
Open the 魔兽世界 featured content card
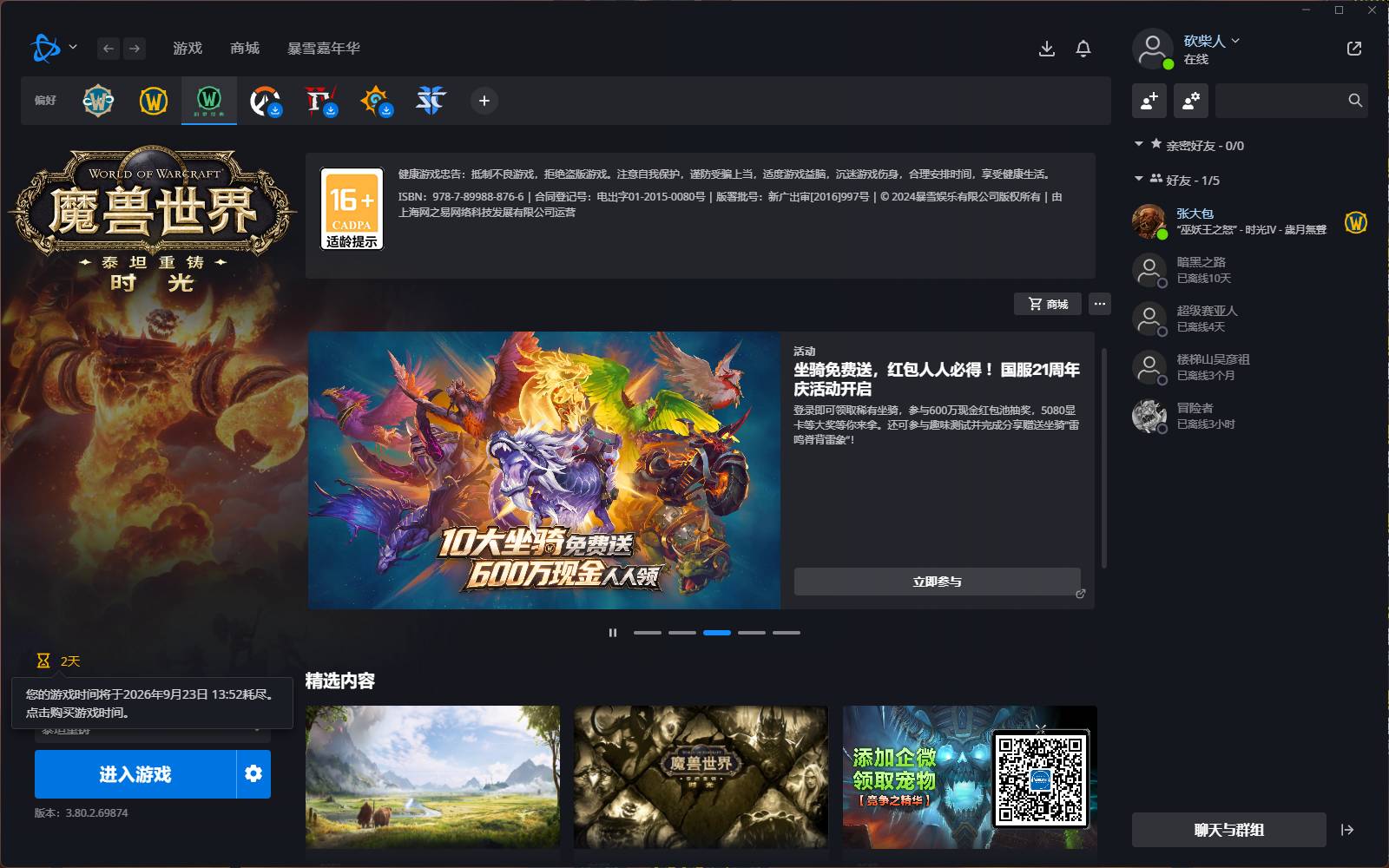(701, 777)
